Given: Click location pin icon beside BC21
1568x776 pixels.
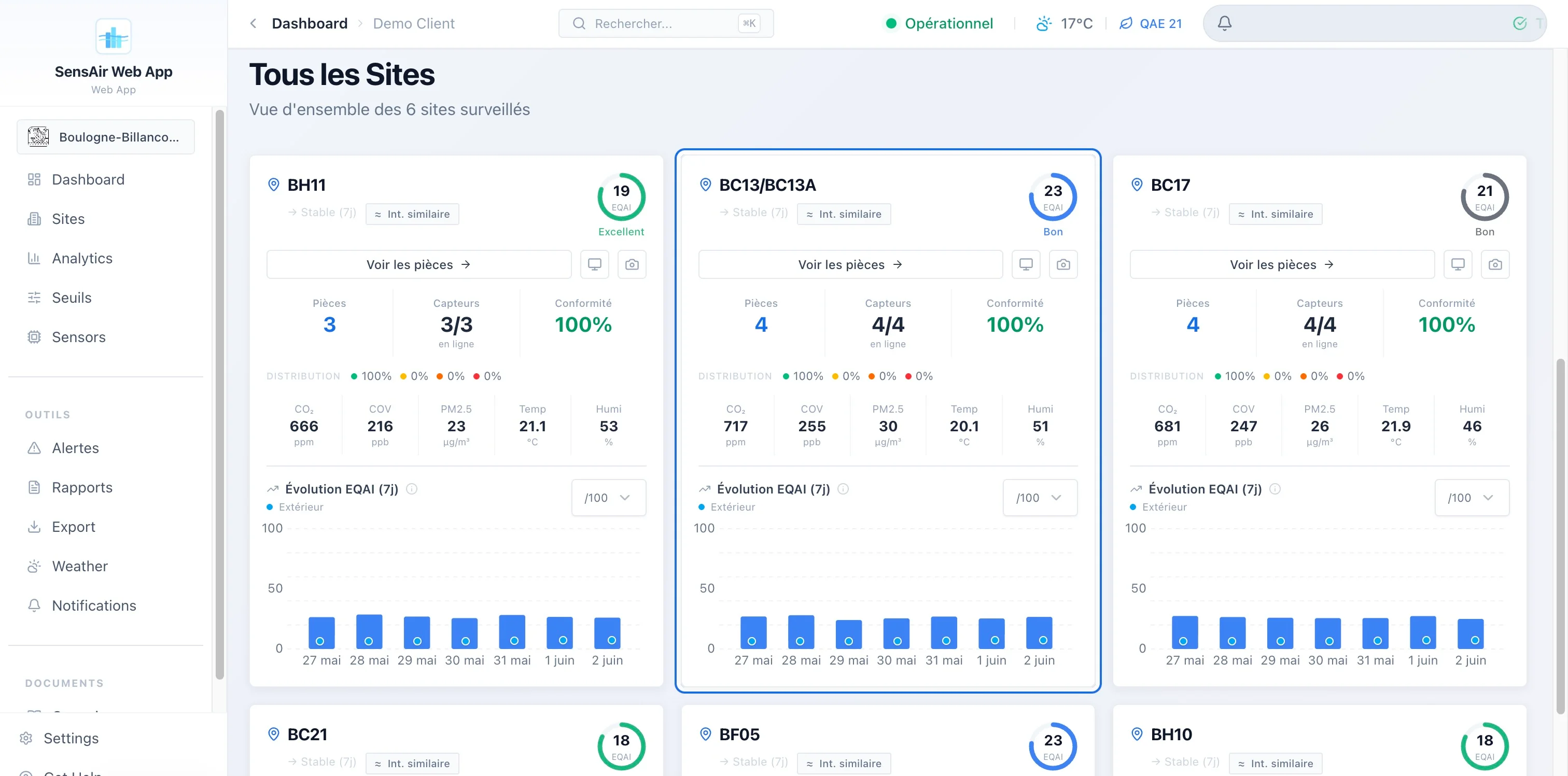Looking at the screenshot, I should tap(273, 734).
